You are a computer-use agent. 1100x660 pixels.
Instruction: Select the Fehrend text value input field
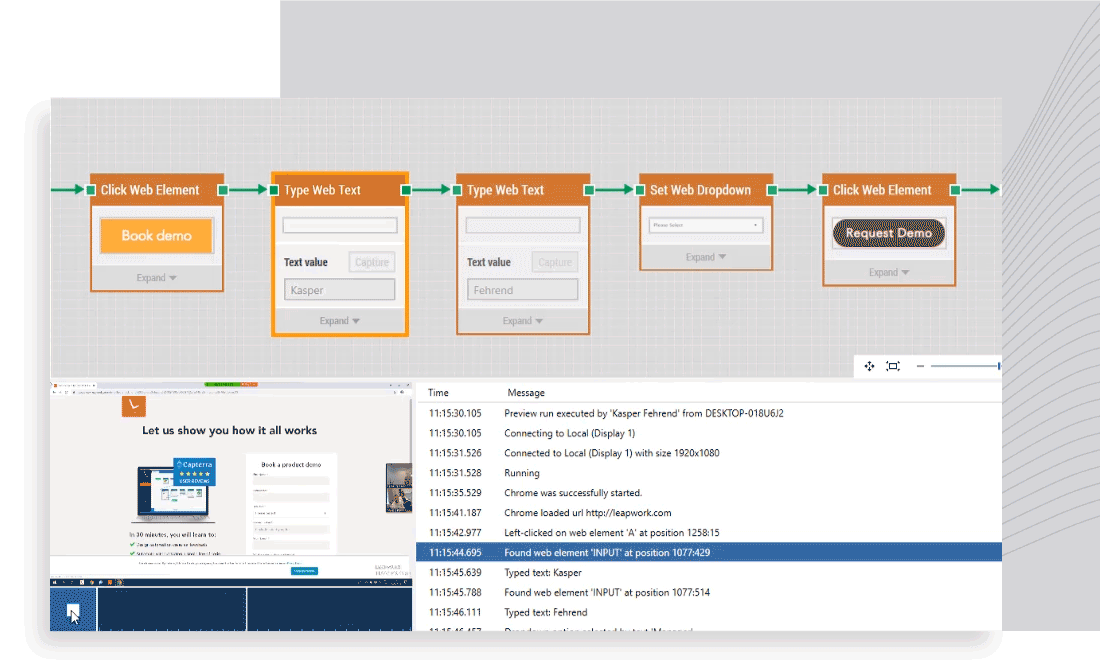(x=522, y=289)
